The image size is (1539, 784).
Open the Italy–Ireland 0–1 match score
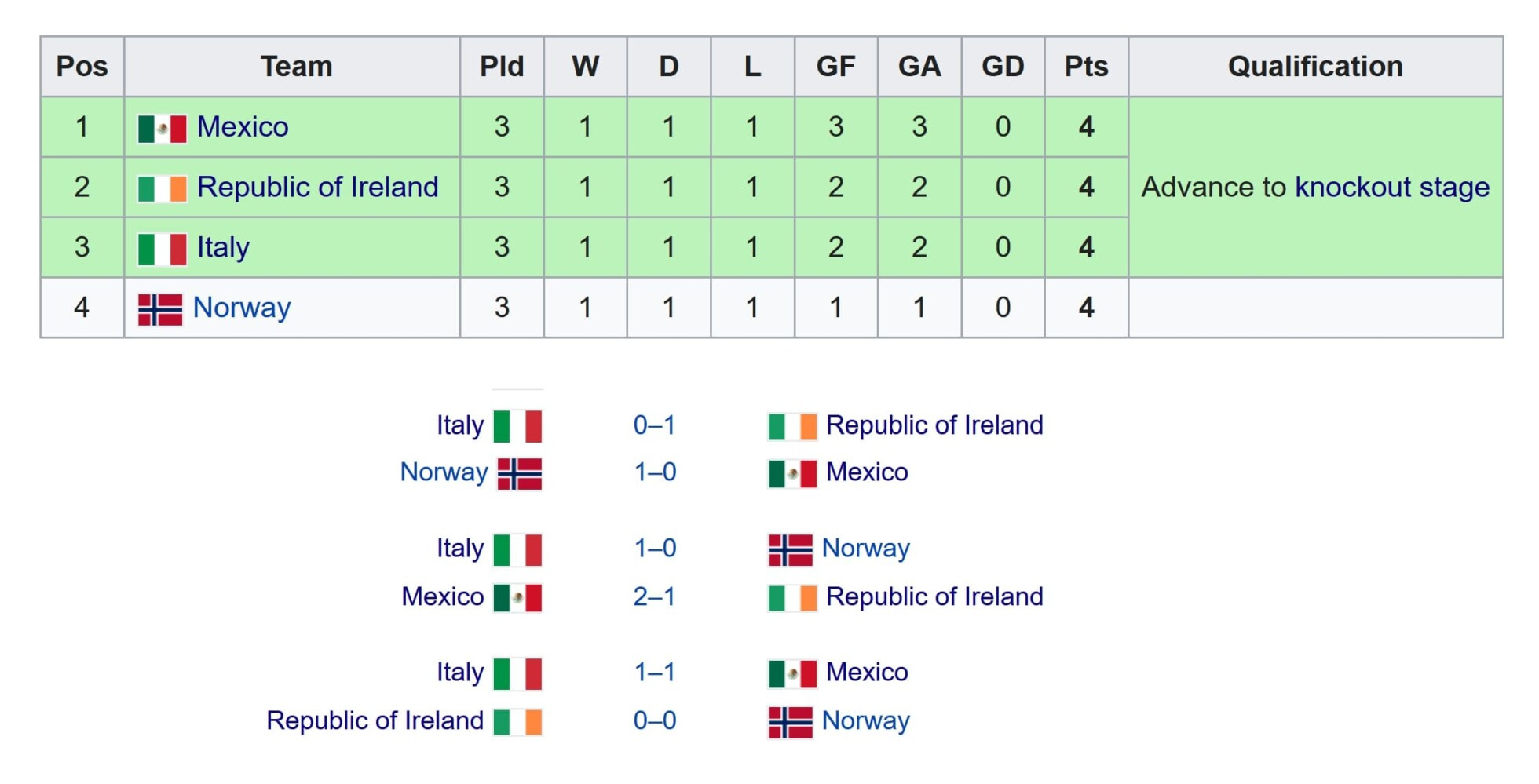(x=654, y=425)
